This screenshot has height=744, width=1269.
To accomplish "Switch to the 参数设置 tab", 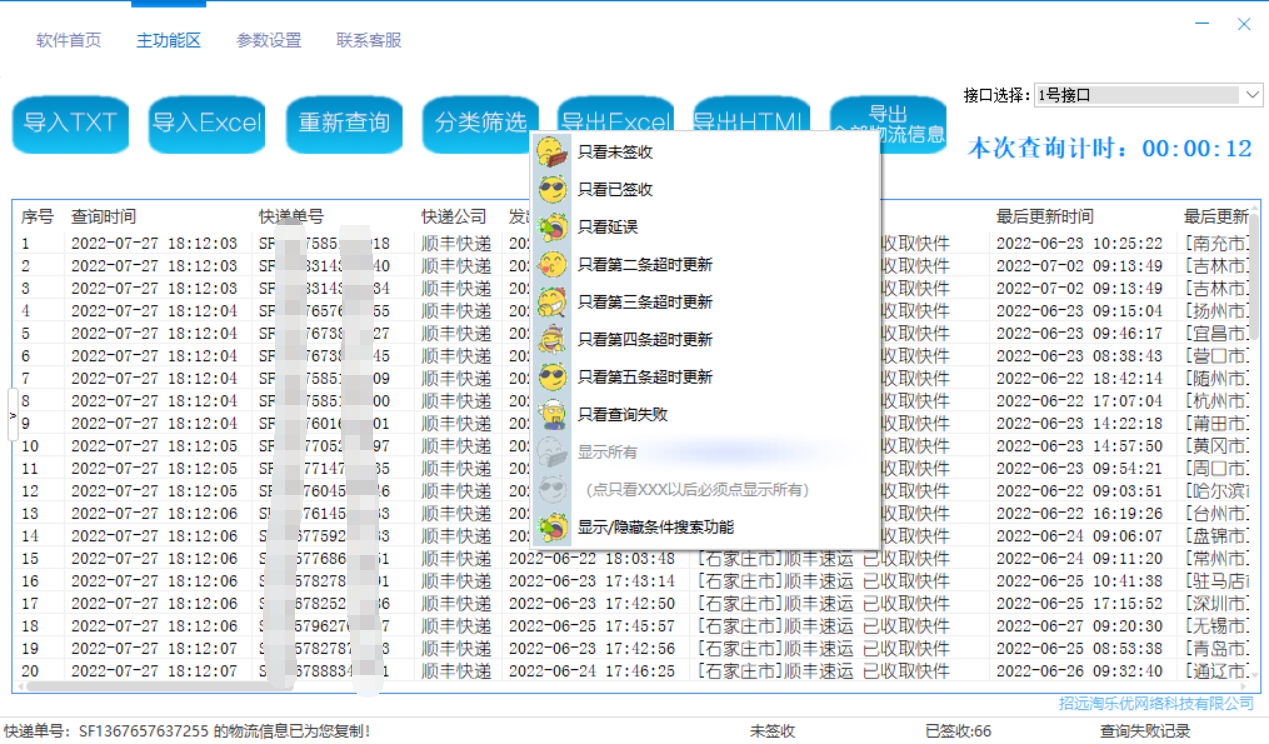I will [x=268, y=41].
